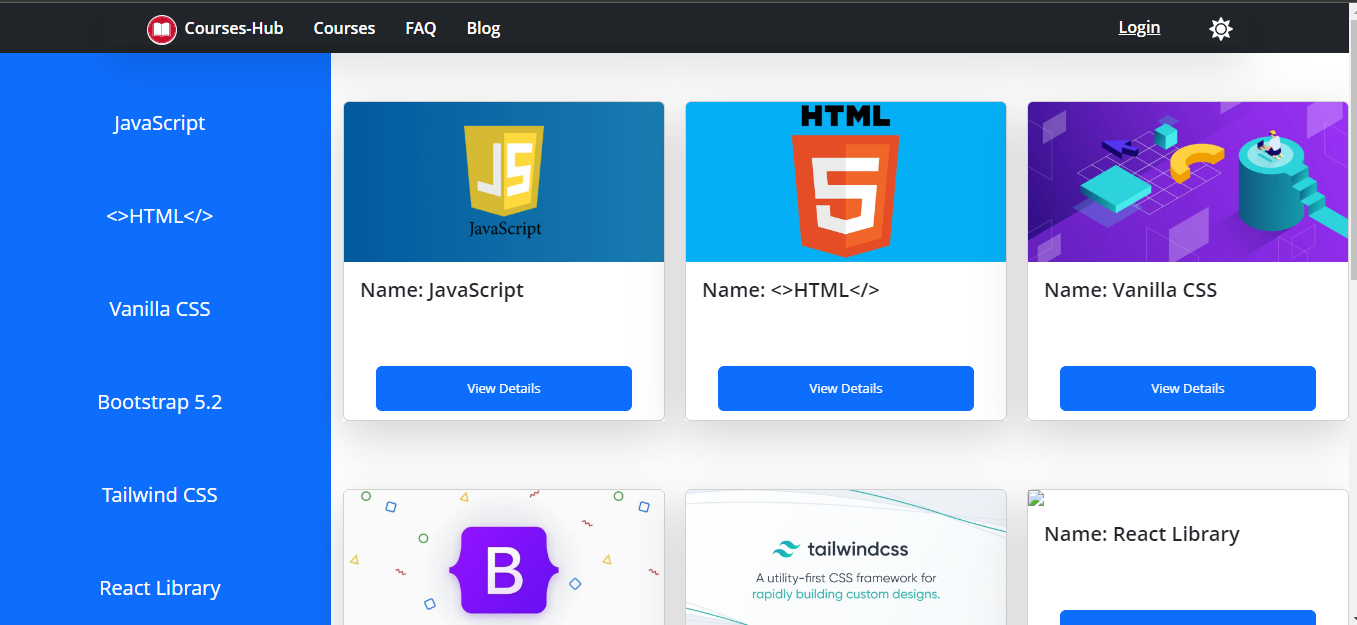Toggle the sun theme switch icon
This screenshot has height=625, width=1357.
pyautogui.click(x=1220, y=29)
